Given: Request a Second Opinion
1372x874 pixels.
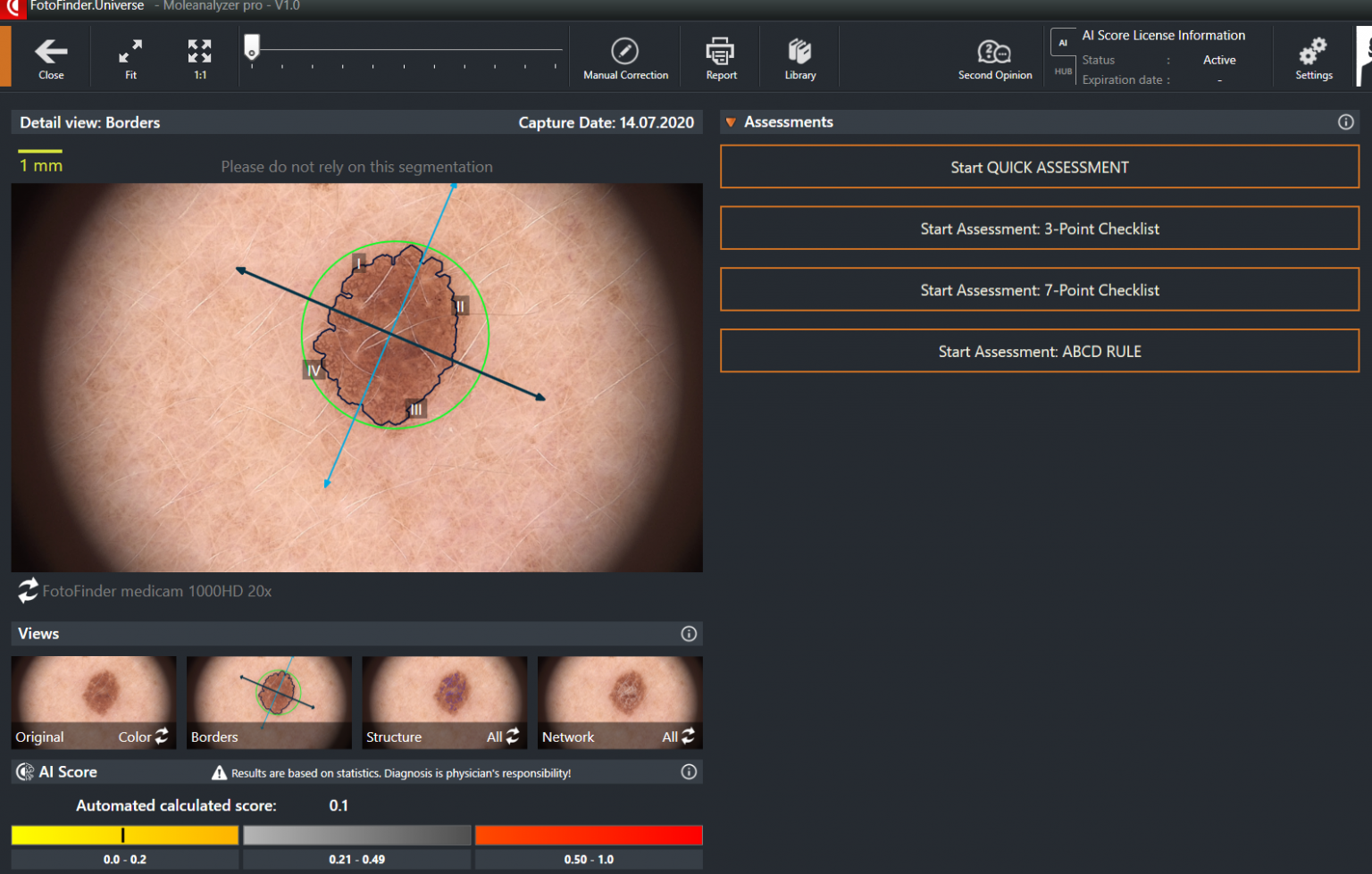Looking at the screenshot, I should [994, 55].
